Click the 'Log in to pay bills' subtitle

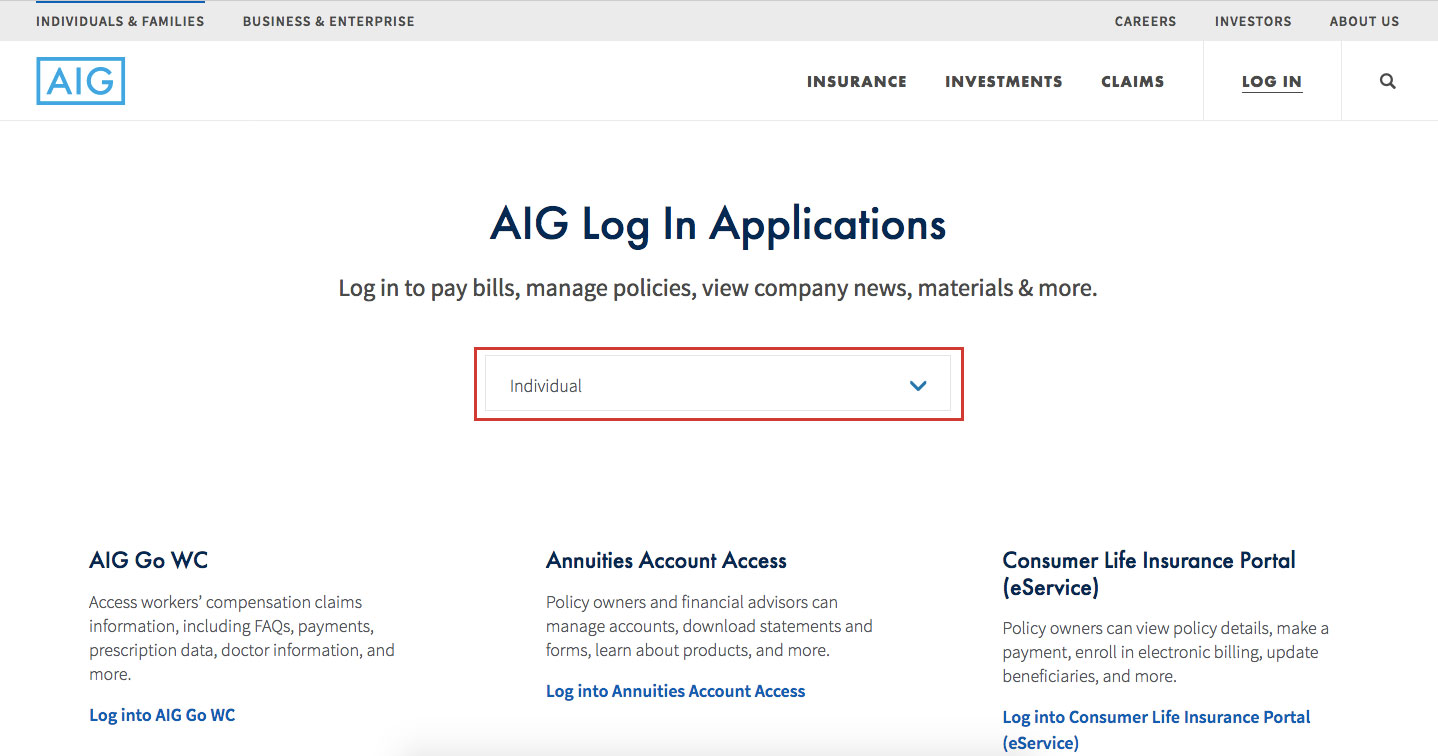click(718, 289)
